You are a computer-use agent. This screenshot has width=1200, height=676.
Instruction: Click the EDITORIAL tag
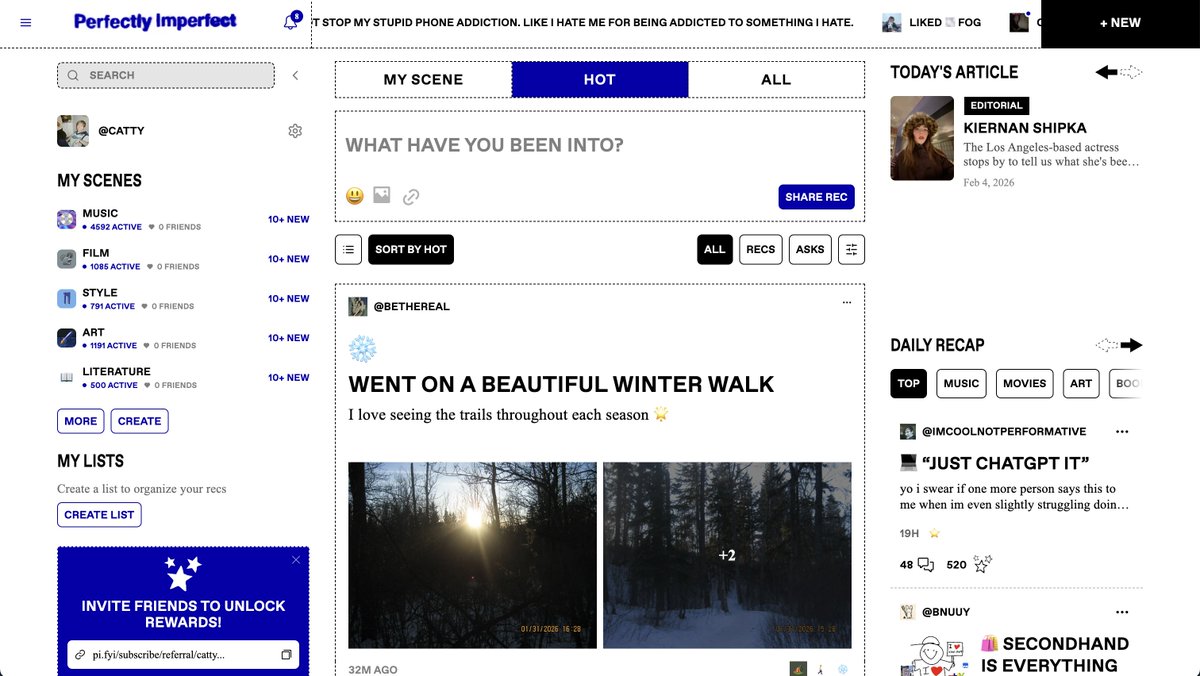[996, 105]
